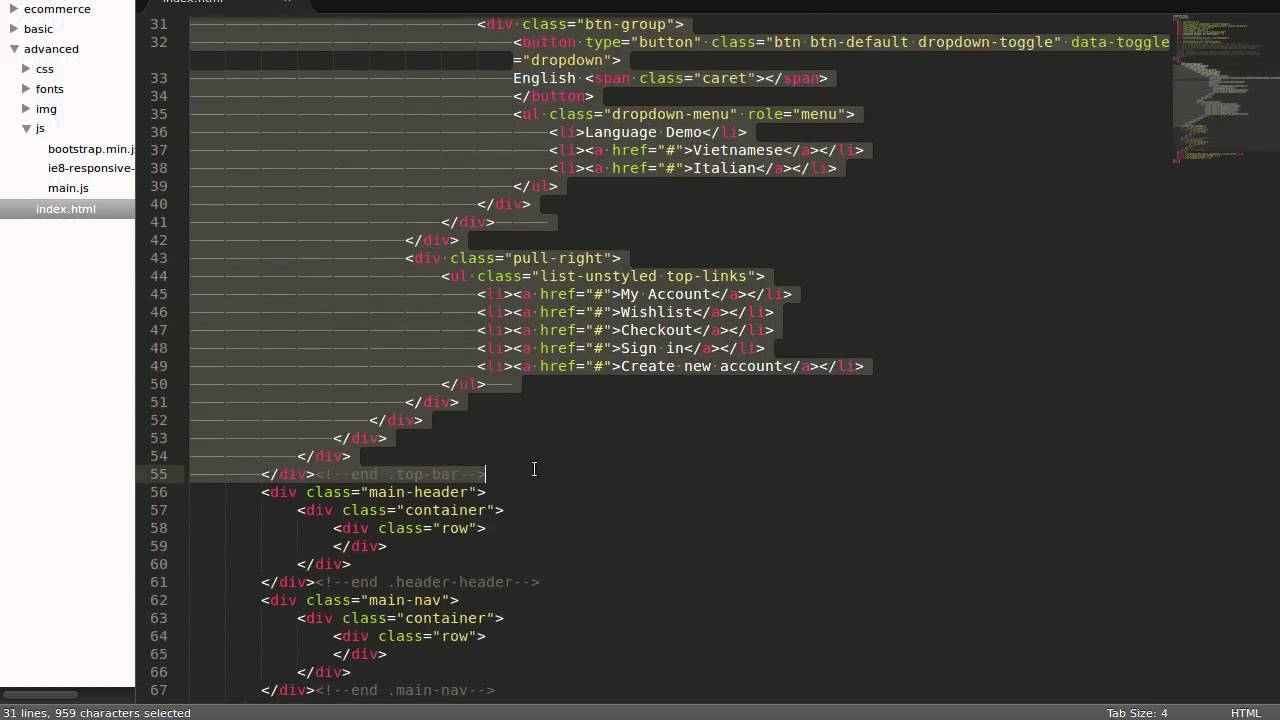This screenshot has width=1280, height=720.
Task: Open main.js from the sidebar
Action: coord(68,188)
